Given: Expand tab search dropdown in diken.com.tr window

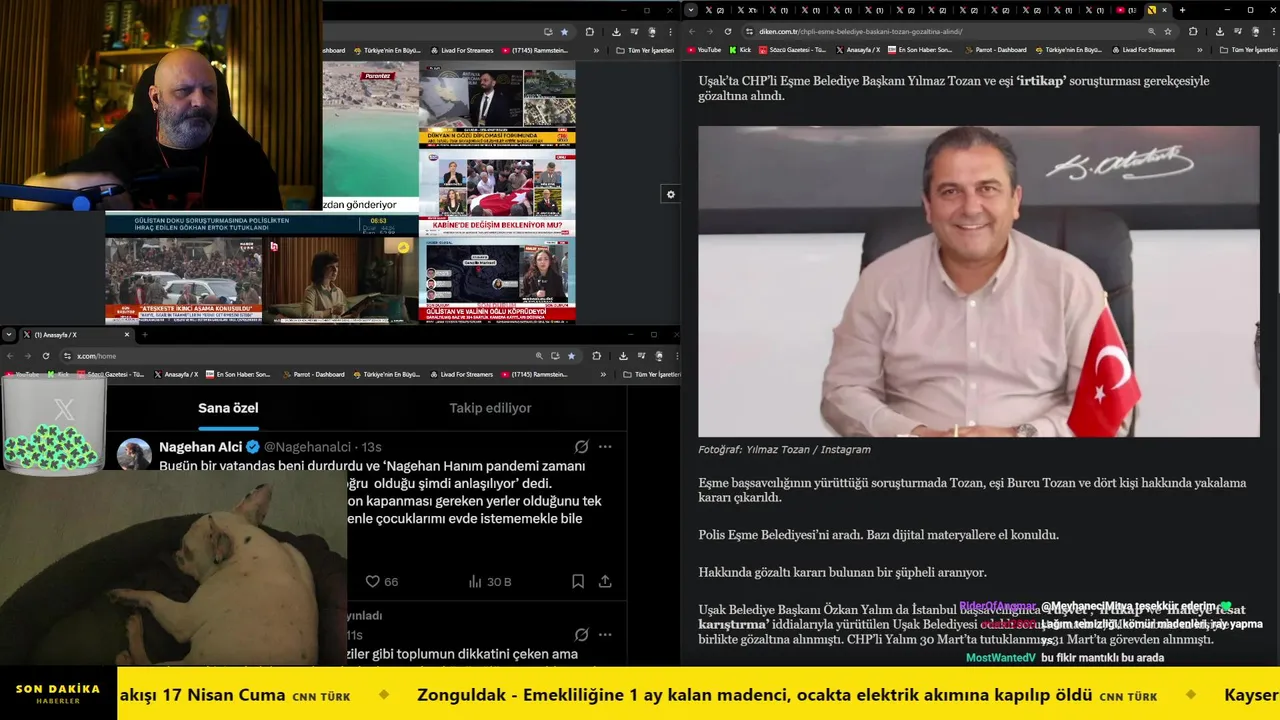Looking at the screenshot, I should tap(691, 10).
